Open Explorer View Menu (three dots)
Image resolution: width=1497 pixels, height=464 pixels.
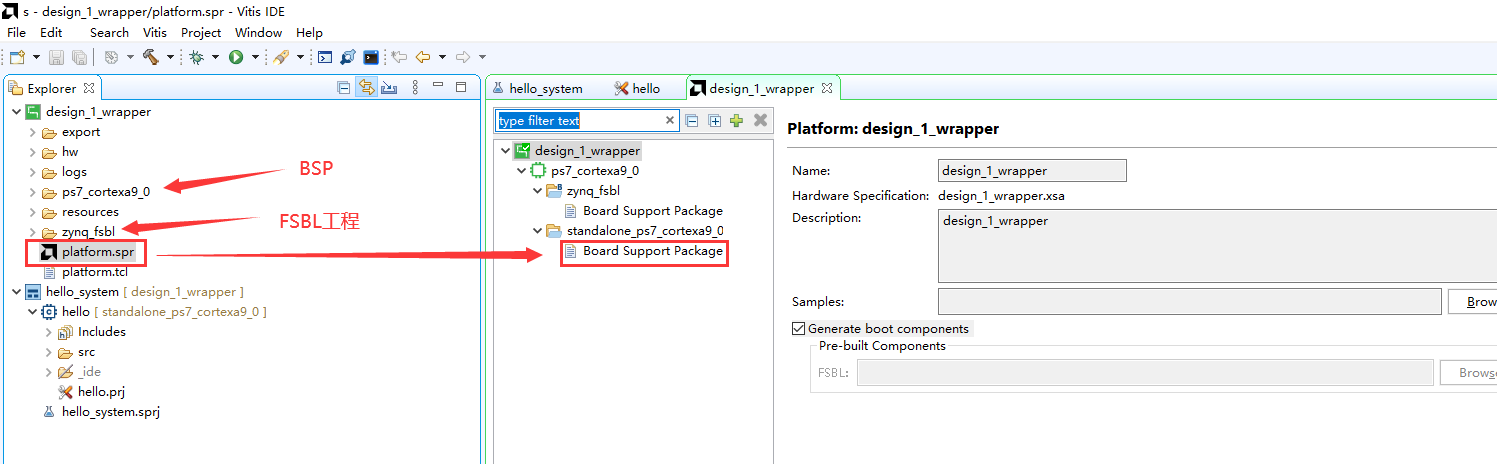[x=416, y=88]
